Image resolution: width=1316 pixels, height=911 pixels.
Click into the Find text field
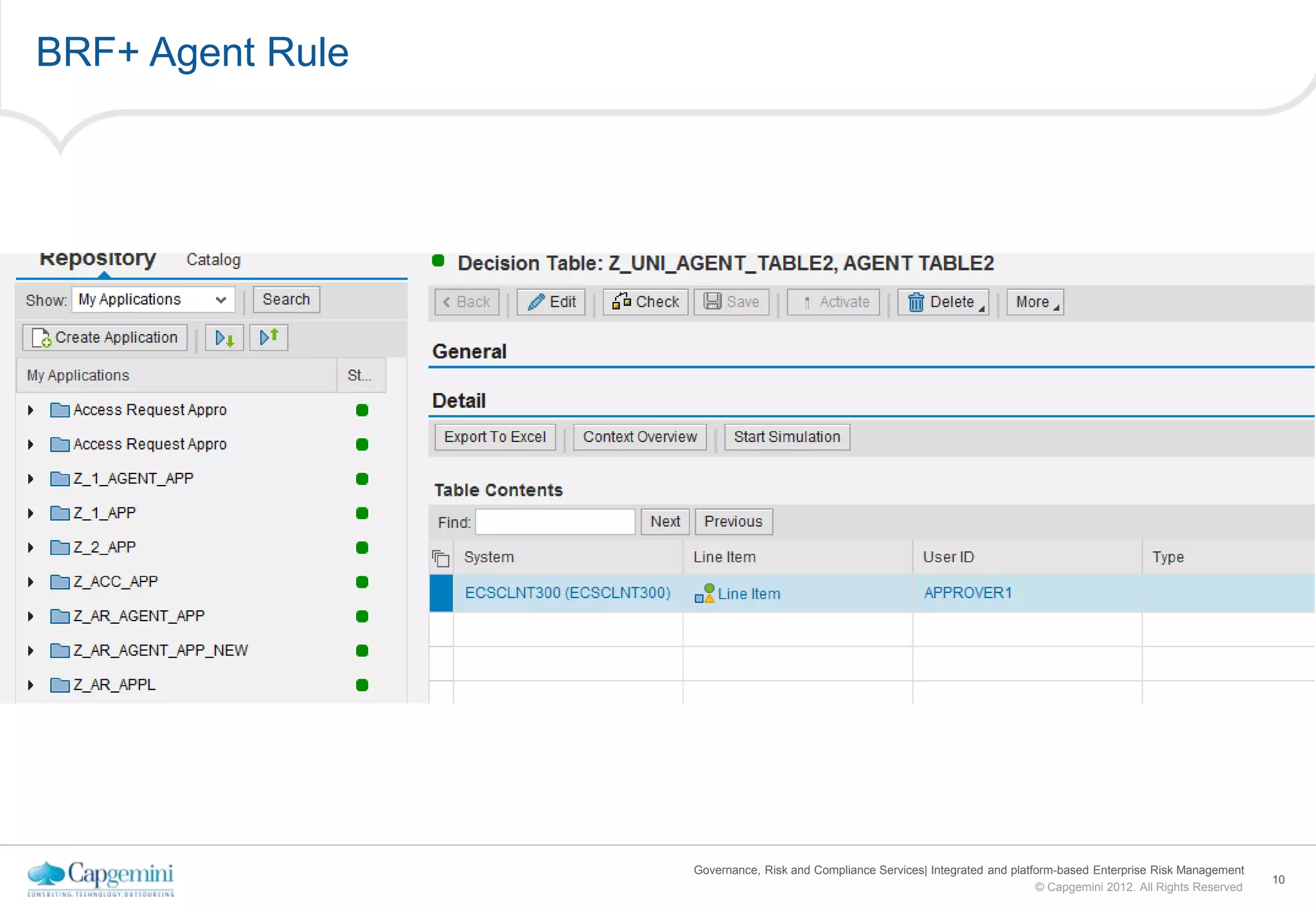point(555,522)
